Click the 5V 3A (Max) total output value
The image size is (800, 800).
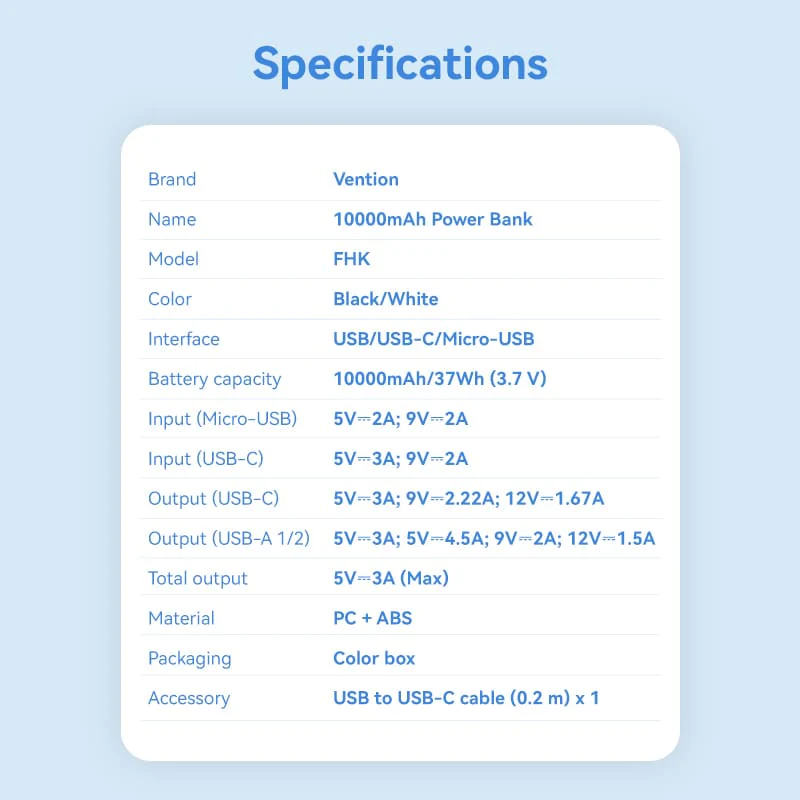pyautogui.click(x=391, y=578)
